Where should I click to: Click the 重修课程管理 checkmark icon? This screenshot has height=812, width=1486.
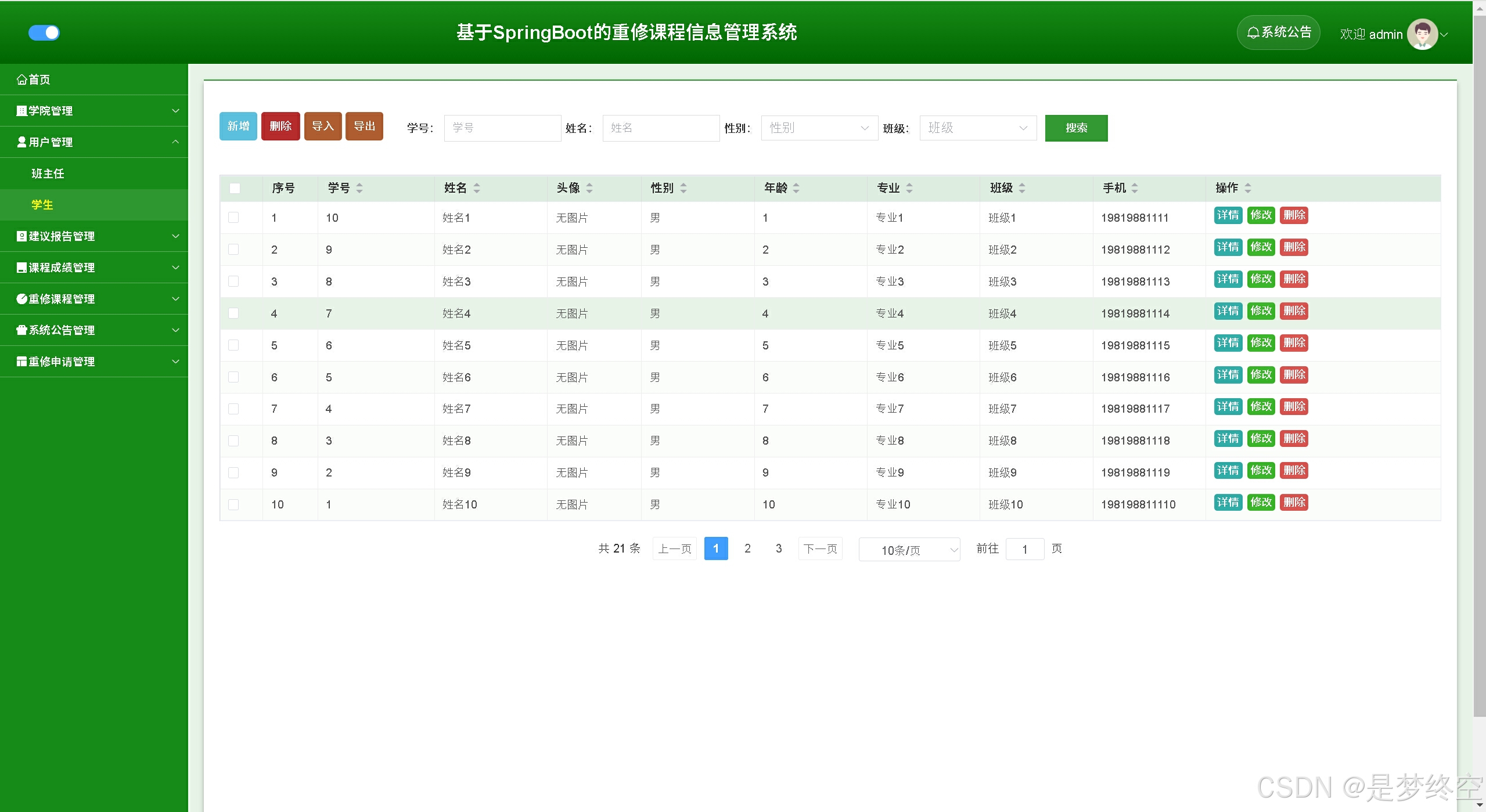click(22, 299)
